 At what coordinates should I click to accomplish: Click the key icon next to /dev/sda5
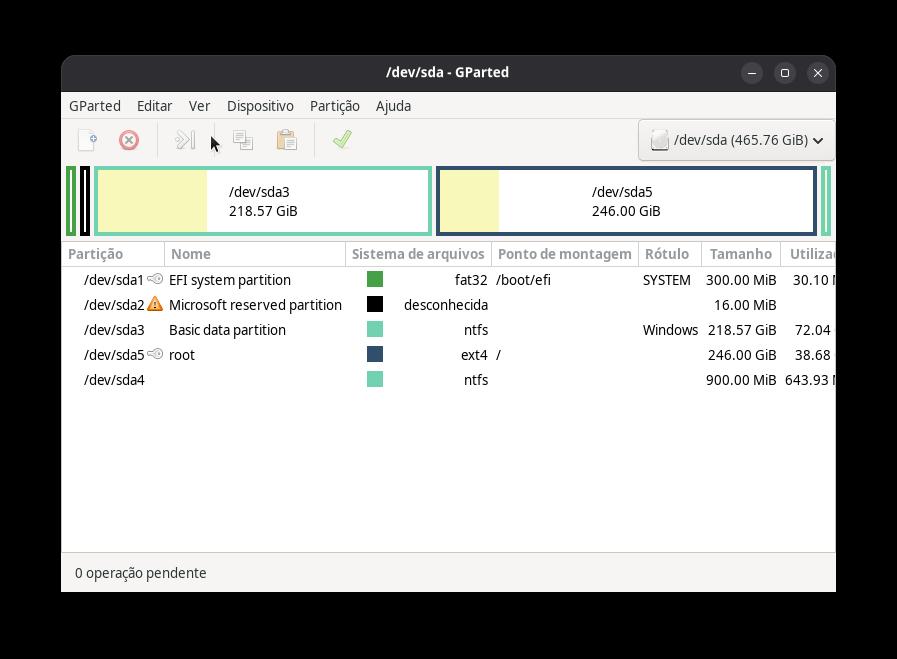pyautogui.click(x=155, y=354)
